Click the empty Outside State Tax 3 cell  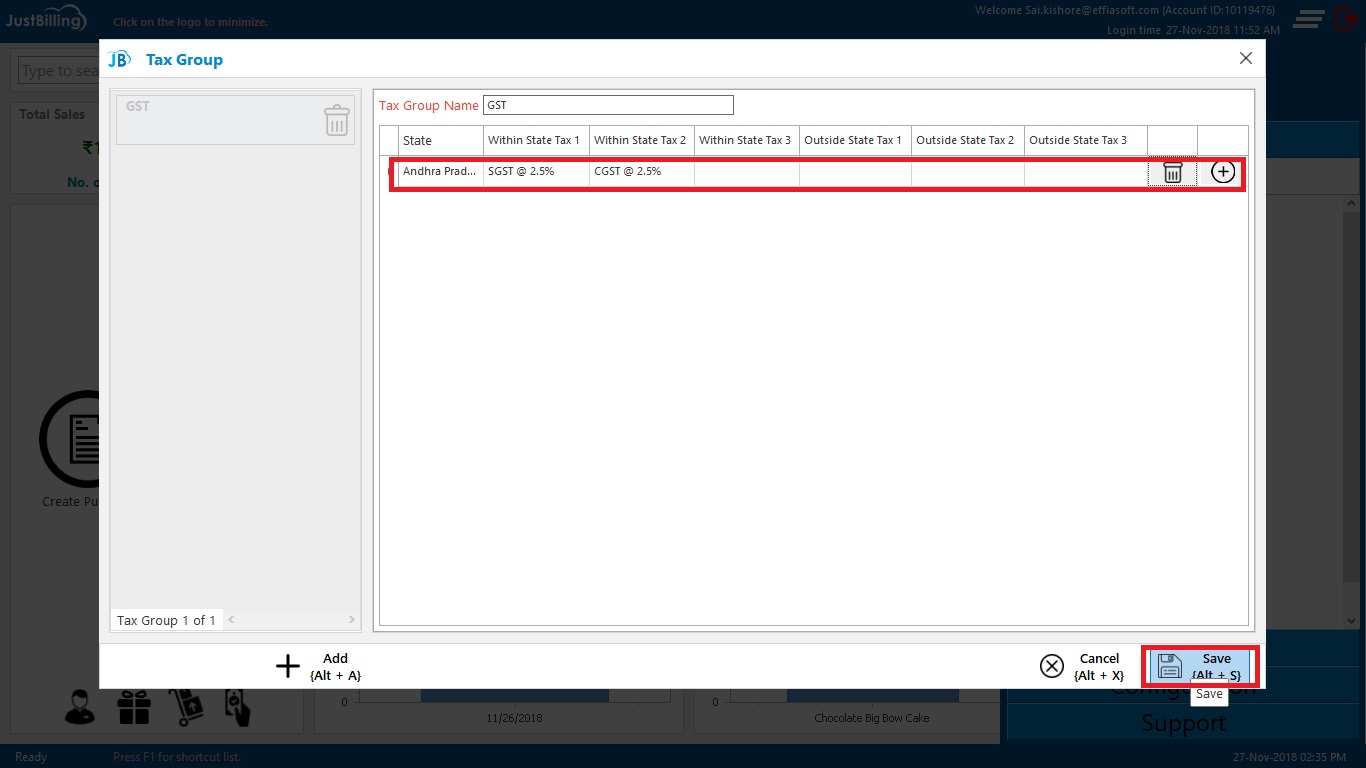1086,172
